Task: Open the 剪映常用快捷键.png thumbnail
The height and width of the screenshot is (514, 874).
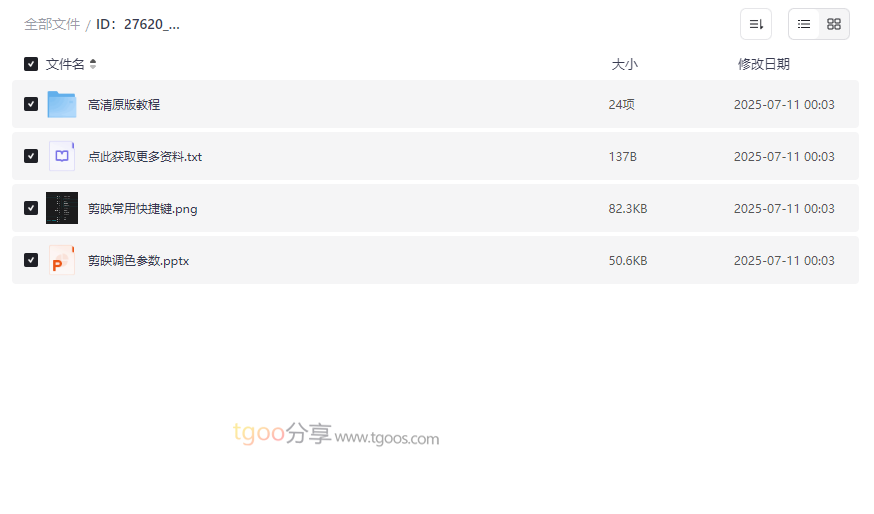Action: tap(62, 208)
